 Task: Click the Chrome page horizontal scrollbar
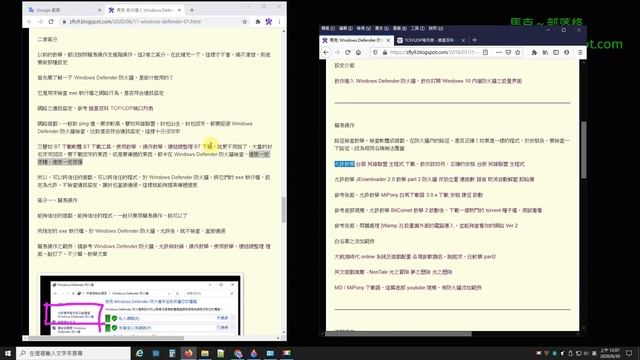(x=106, y=338)
